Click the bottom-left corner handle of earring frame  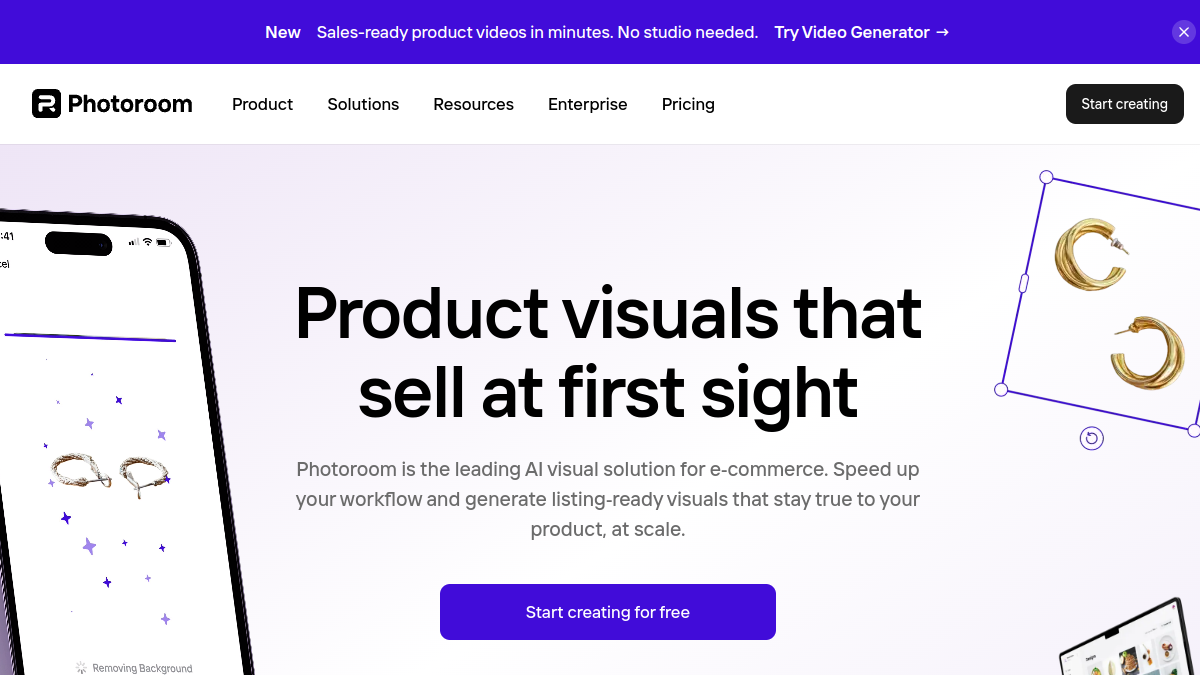coord(1001,389)
